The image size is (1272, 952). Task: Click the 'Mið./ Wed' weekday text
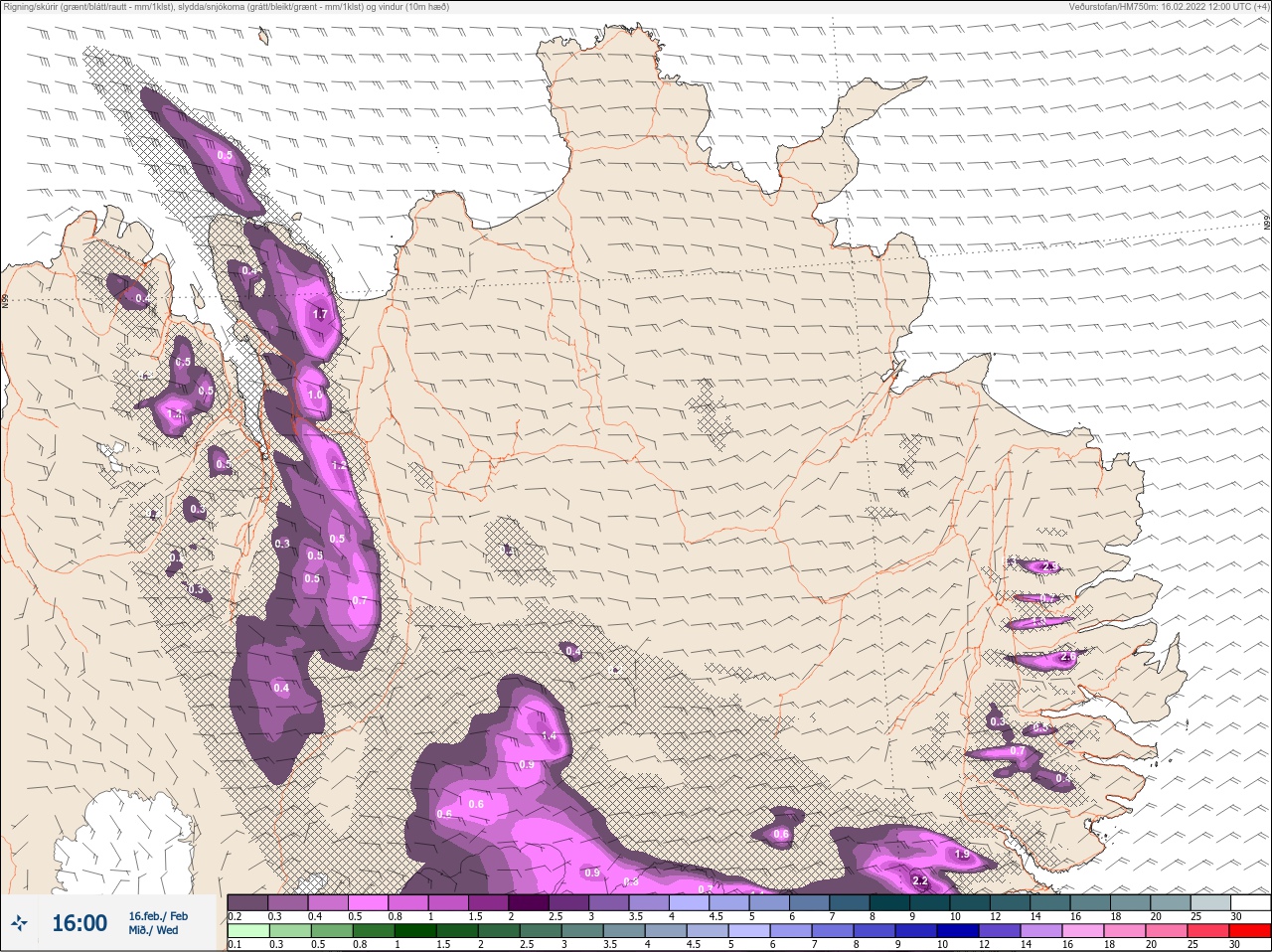point(153,930)
